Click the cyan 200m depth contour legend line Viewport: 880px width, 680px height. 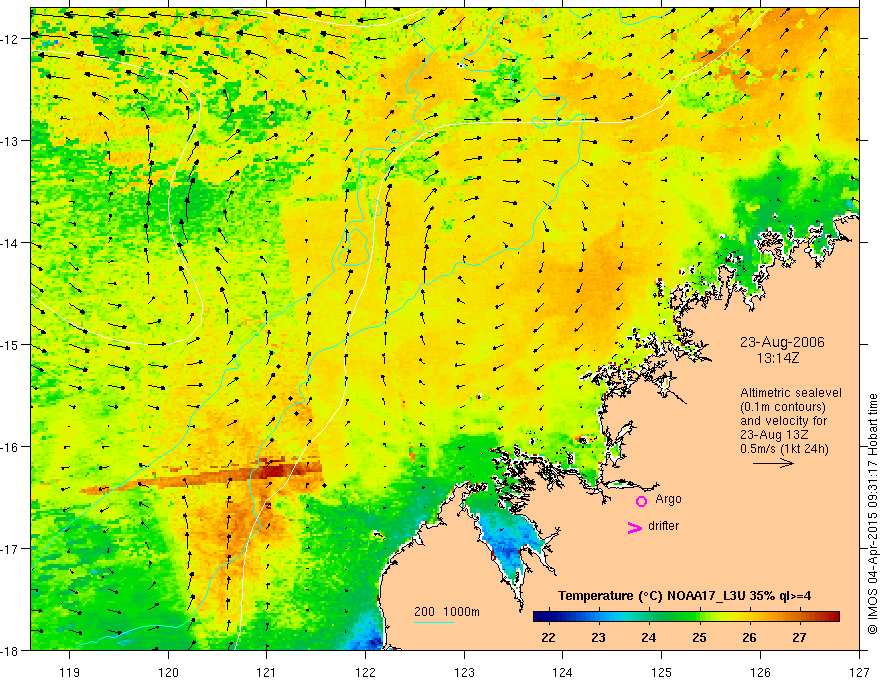pos(433,622)
